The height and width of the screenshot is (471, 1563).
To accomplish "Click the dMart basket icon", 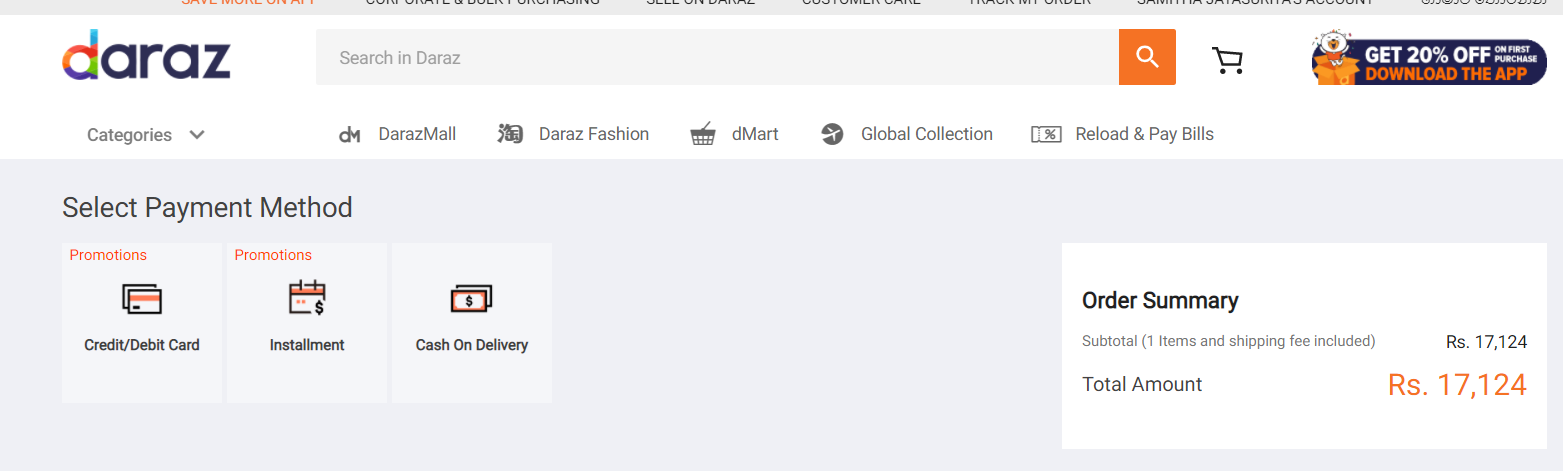I will pos(703,134).
